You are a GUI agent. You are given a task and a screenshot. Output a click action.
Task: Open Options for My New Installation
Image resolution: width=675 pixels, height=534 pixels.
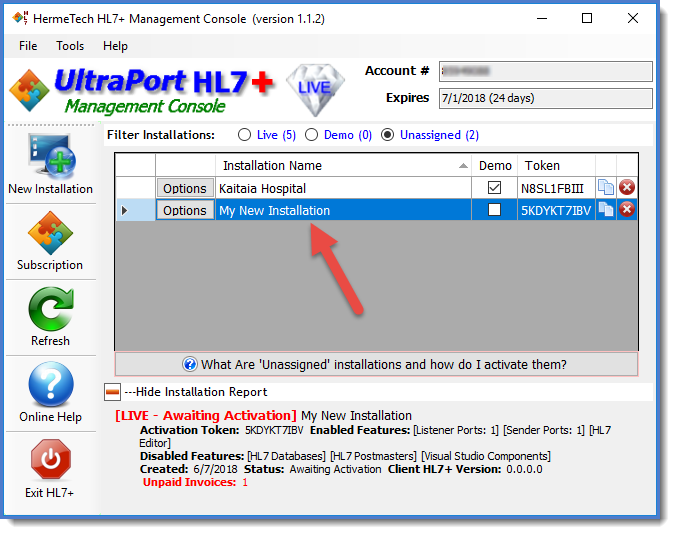185,210
